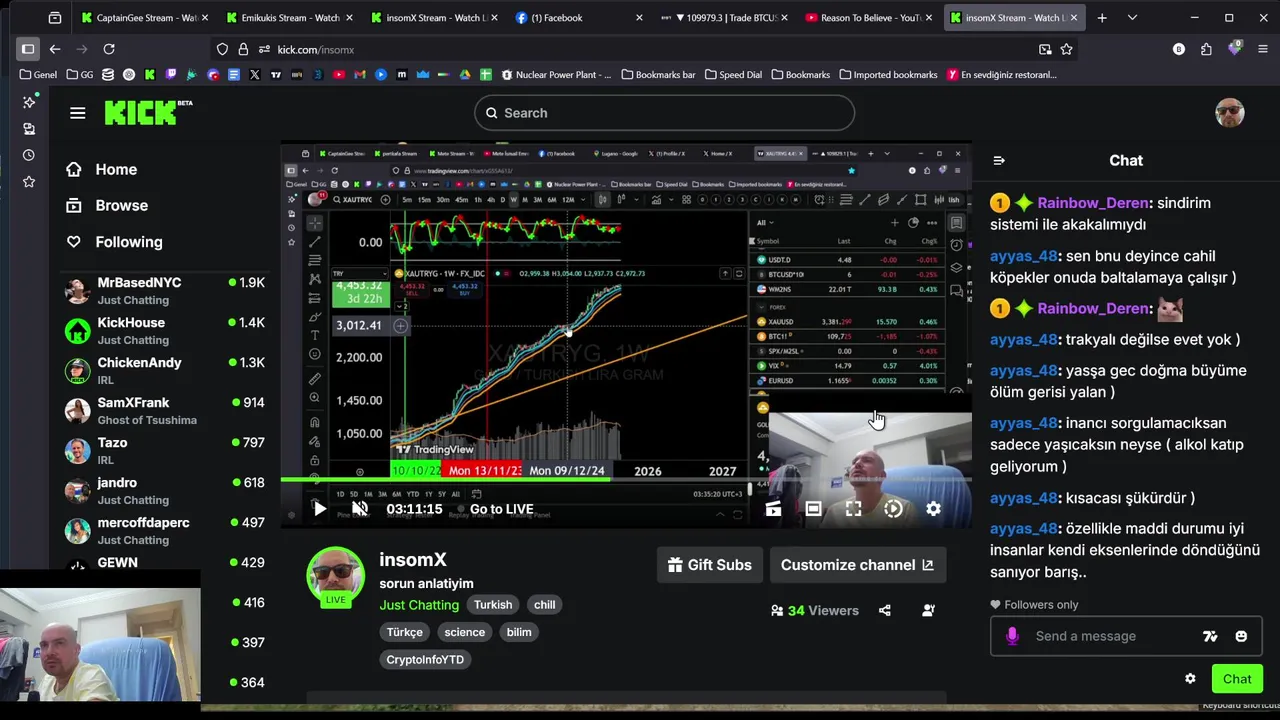Click the purple microphone icon in chat input
This screenshot has height=720, width=1280.
1012,636
